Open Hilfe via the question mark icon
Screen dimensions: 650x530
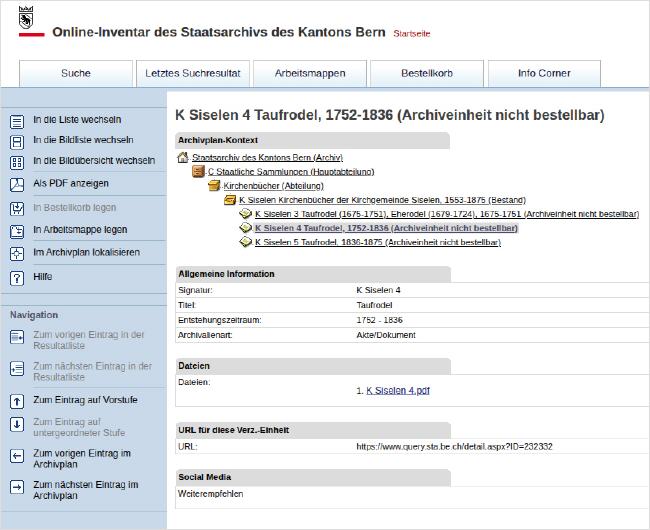point(17,278)
